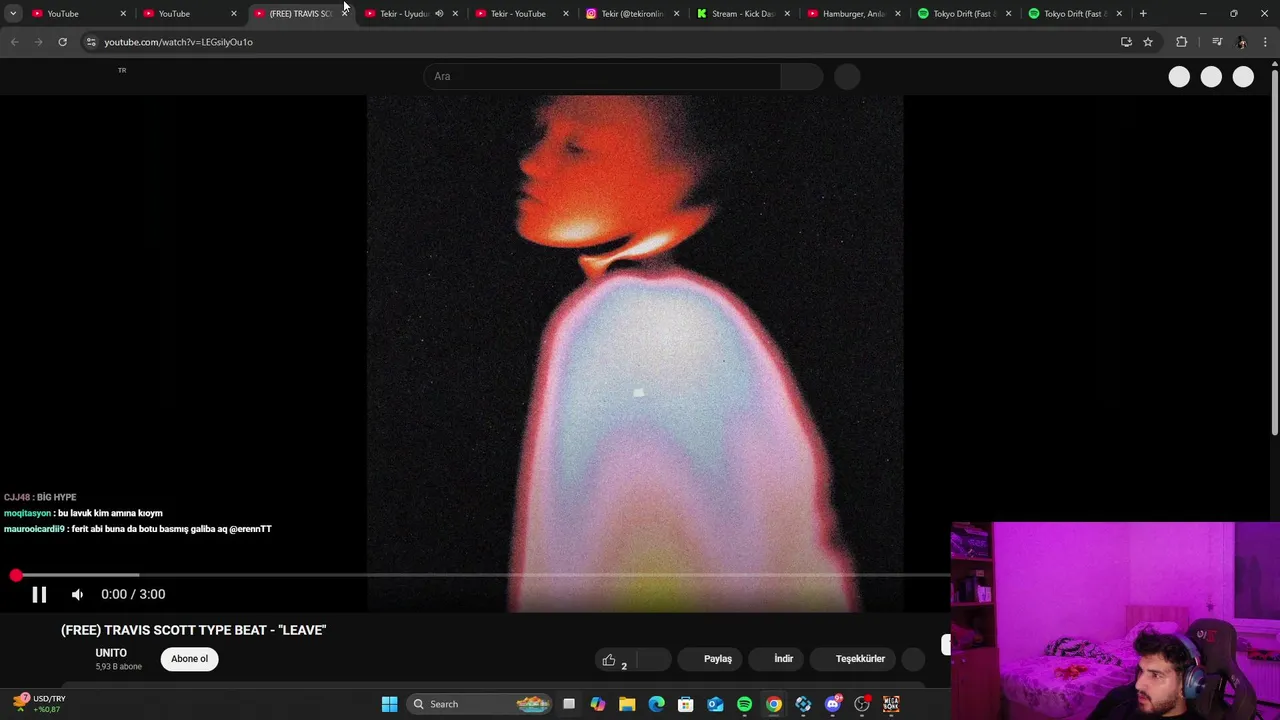Click the taskbar Search box
This screenshot has width=1280, height=720.
coord(480,704)
